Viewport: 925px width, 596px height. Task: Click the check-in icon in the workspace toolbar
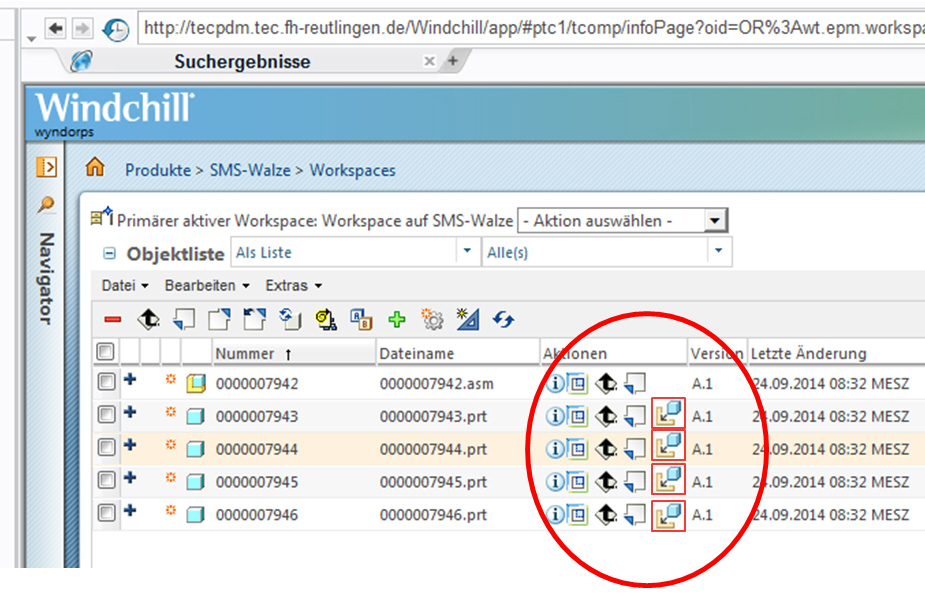tap(184, 319)
